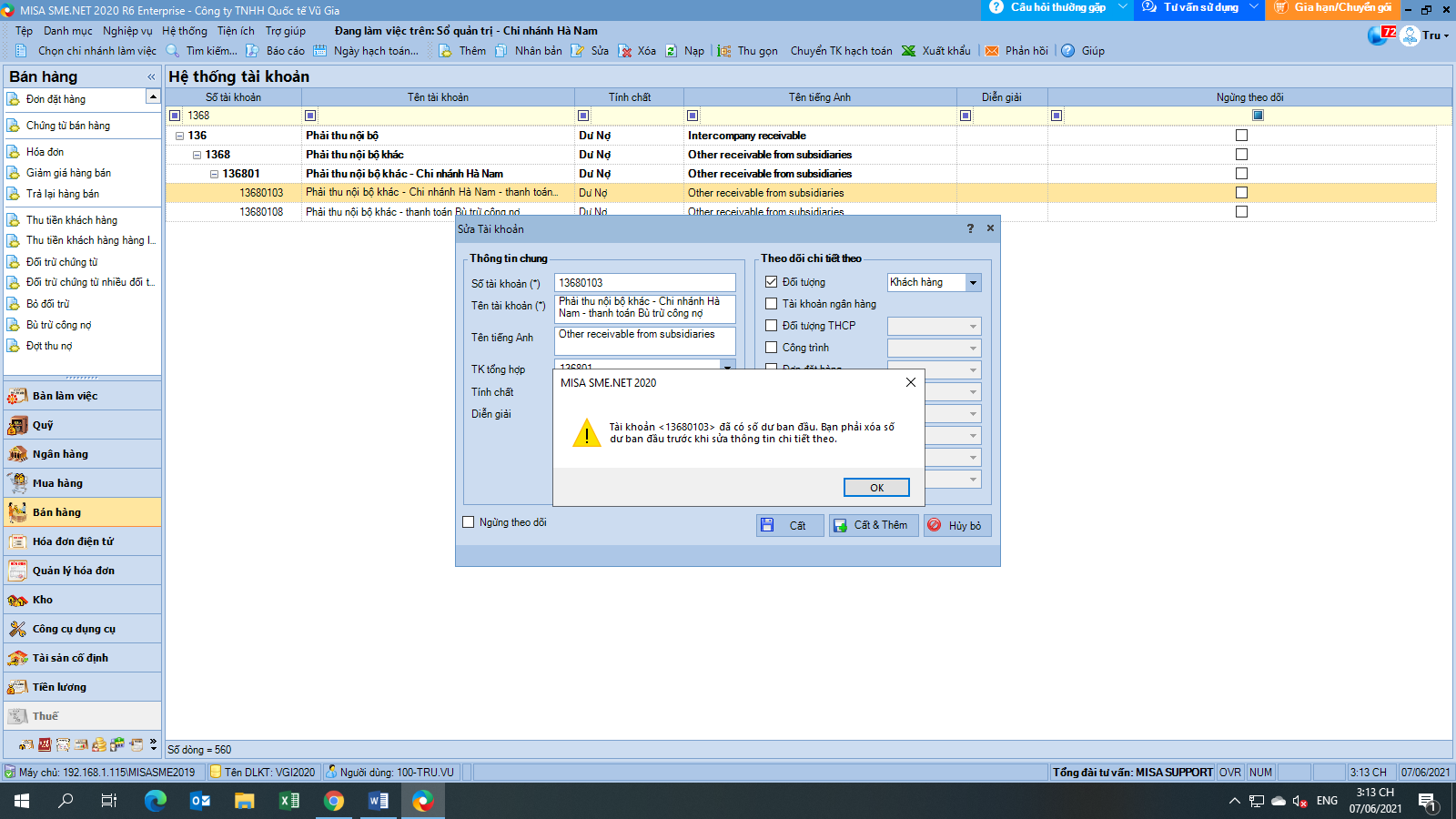Toggle the Đối tượng checkbox
Image resolution: width=1456 pixels, height=819 pixels.
772,282
